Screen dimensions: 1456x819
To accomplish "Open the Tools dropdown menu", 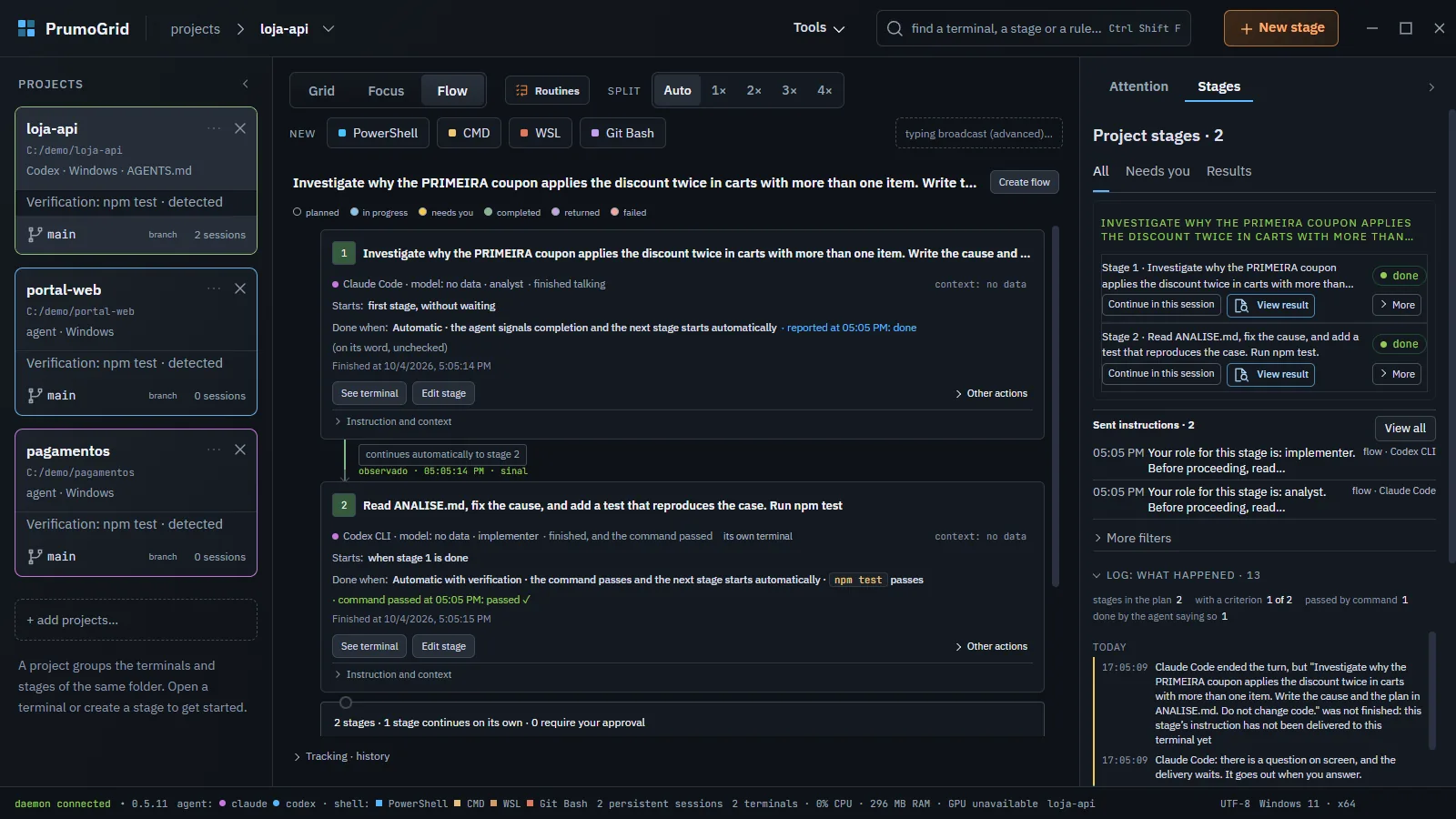I will click(818, 28).
